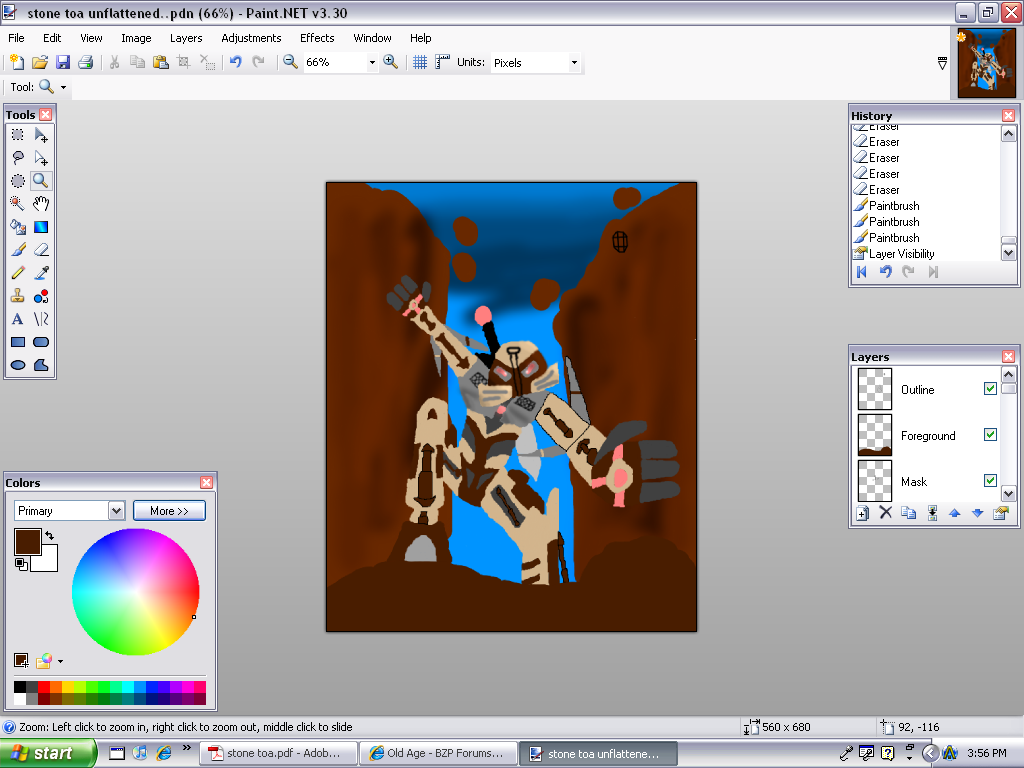1024x768 pixels.
Task: Open the Adjustments menu
Action: [251, 38]
